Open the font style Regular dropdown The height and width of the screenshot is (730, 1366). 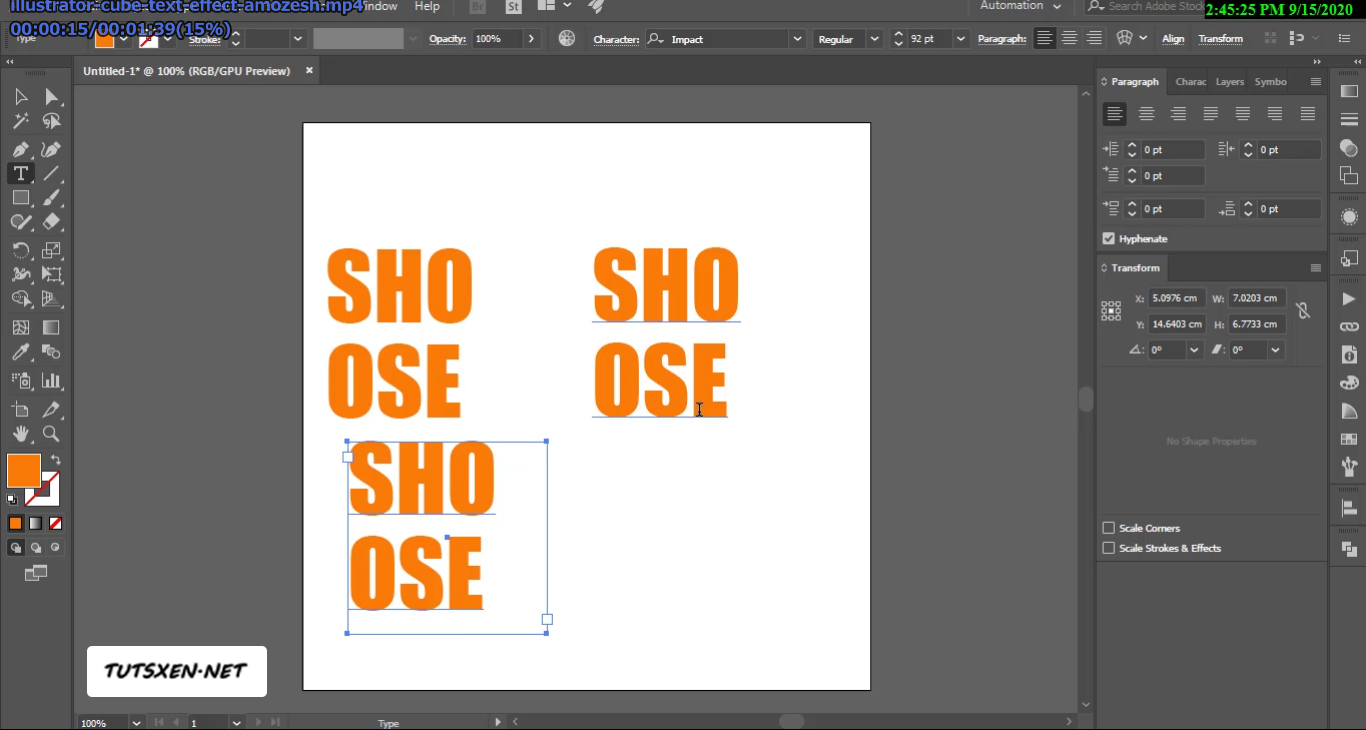pos(875,39)
